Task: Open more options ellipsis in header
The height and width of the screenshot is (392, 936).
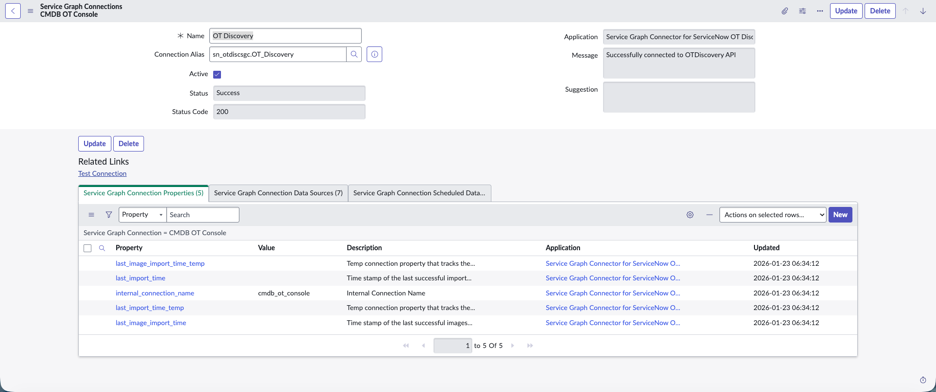Action: (820, 11)
